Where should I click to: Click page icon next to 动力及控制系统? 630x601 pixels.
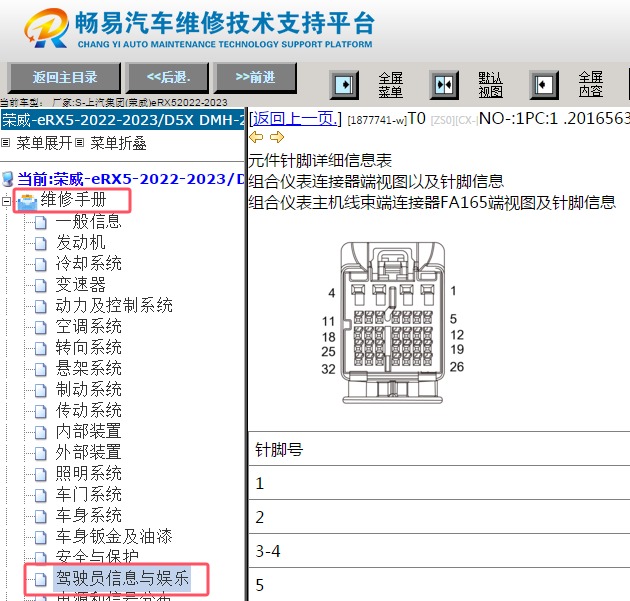[41, 306]
